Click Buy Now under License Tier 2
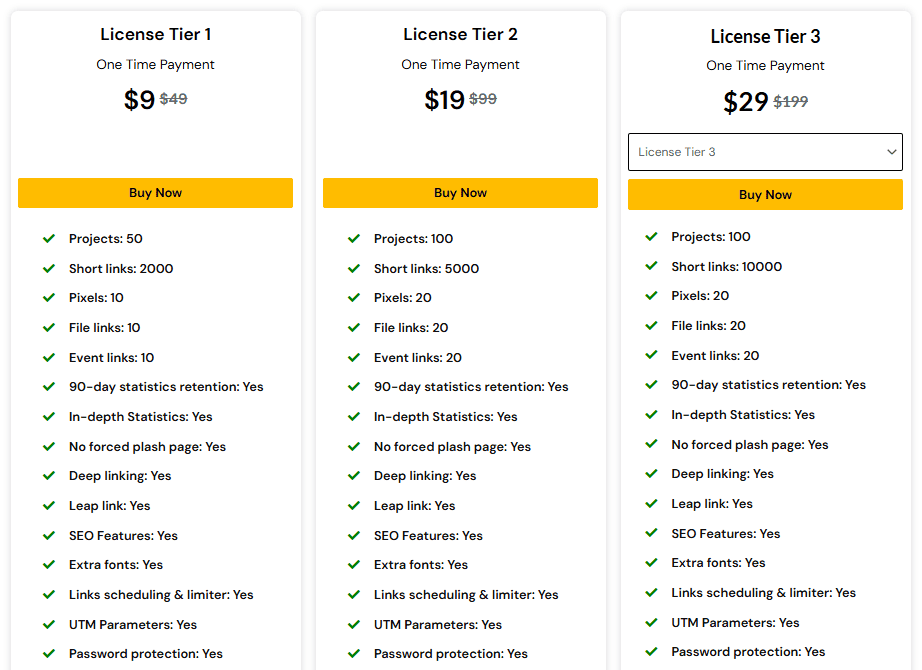922x670 pixels. tap(460, 192)
